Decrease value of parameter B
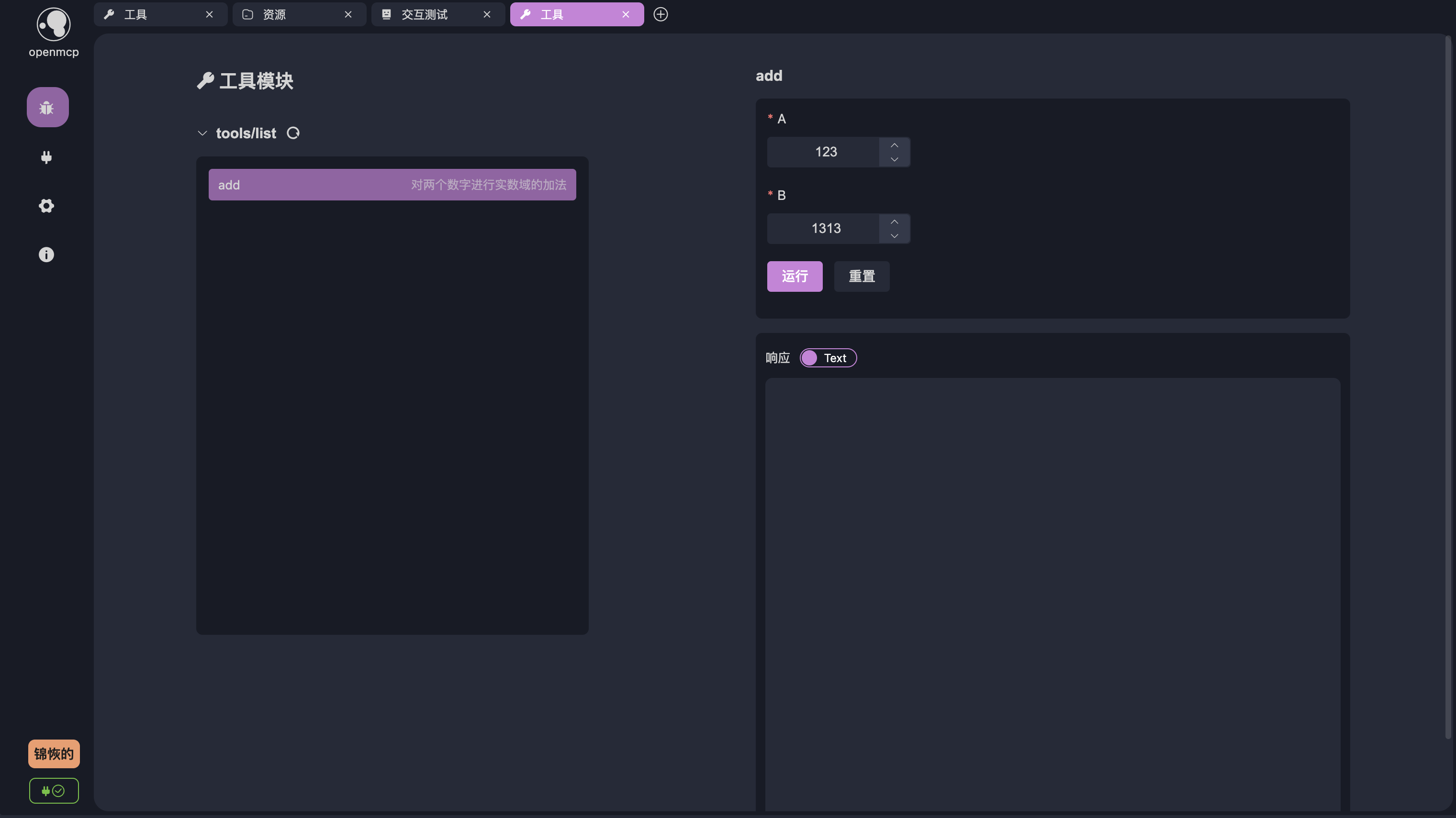 [x=894, y=235]
